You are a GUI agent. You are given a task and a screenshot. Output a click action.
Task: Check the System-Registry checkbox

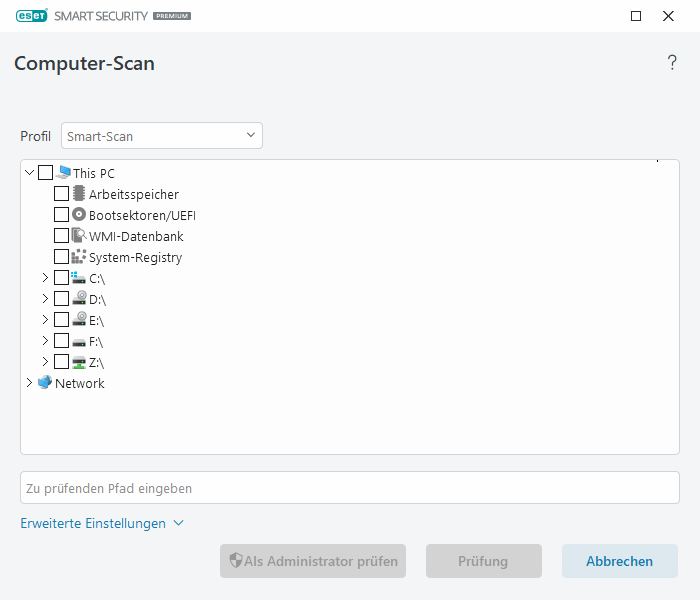pyautogui.click(x=61, y=256)
